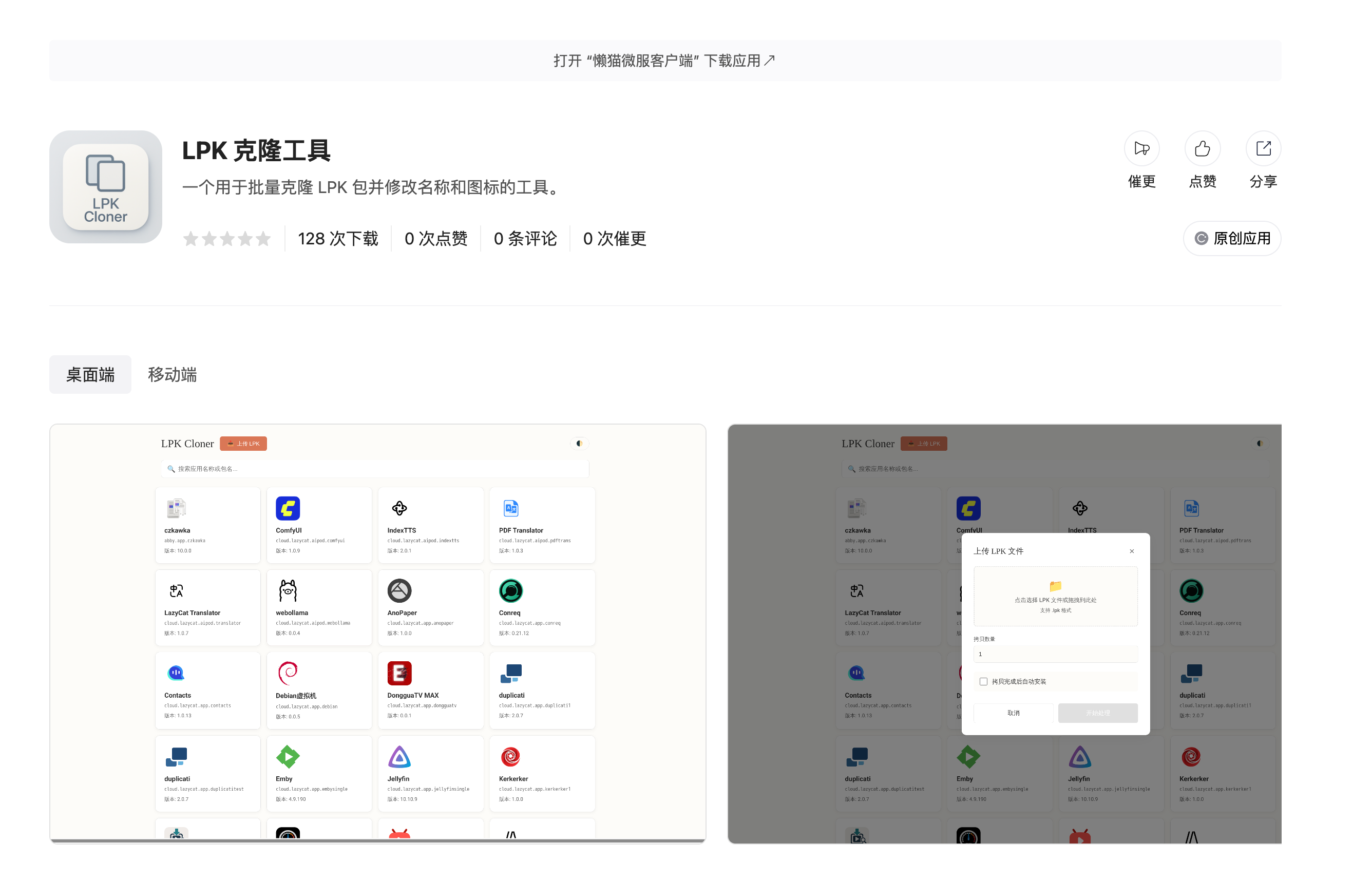Image resolution: width=1372 pixels, height=881 pixels.
Task: Toggle the 拷贝完成后自动安装 checkbox
Action: click(983, 681)
